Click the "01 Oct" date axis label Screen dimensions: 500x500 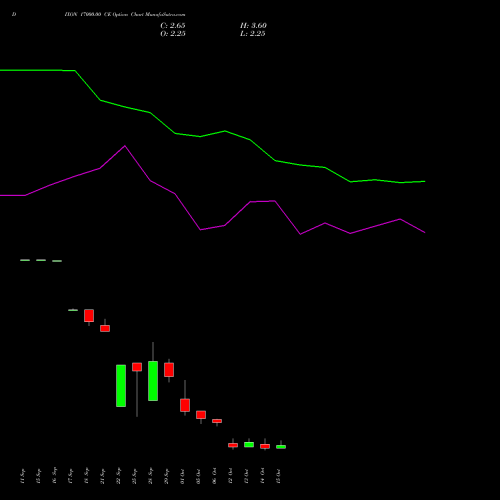pos(182,476)
